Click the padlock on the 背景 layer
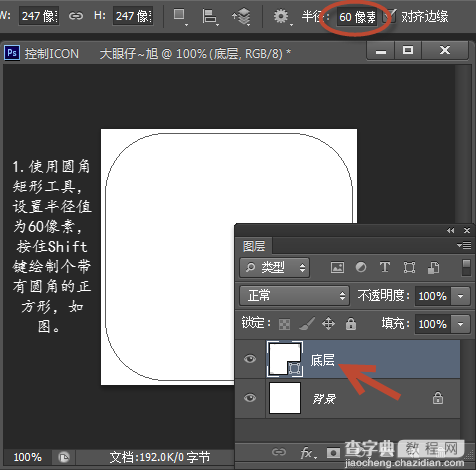The width and height of the screenshot is (476, 470). [x=438, y=398]
